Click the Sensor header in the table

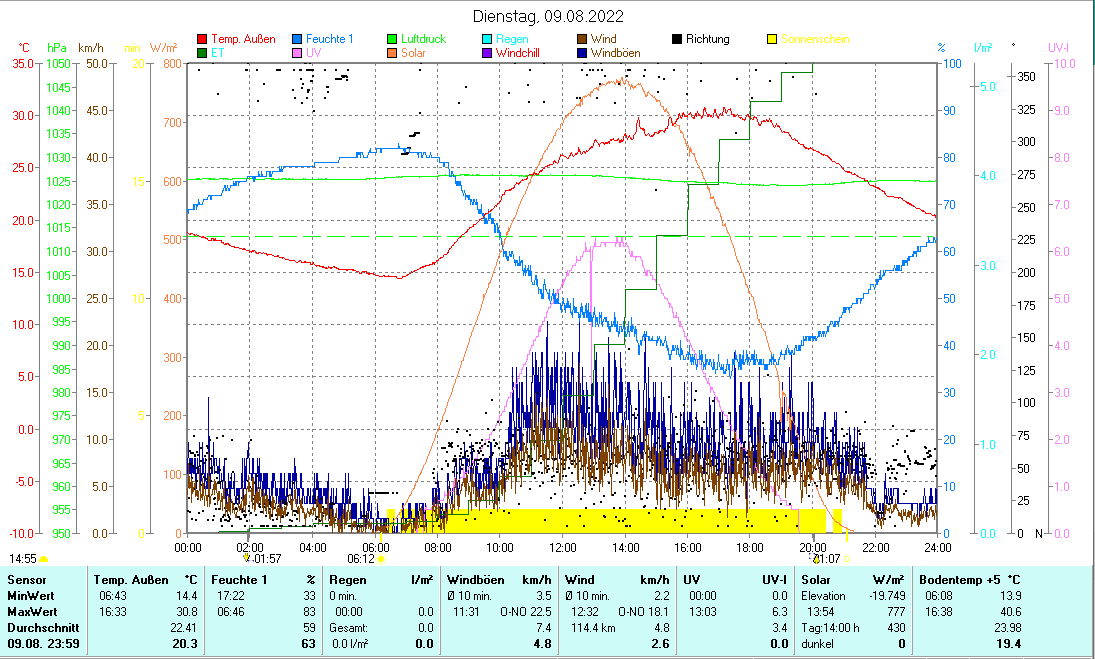(x=27, y=580)
